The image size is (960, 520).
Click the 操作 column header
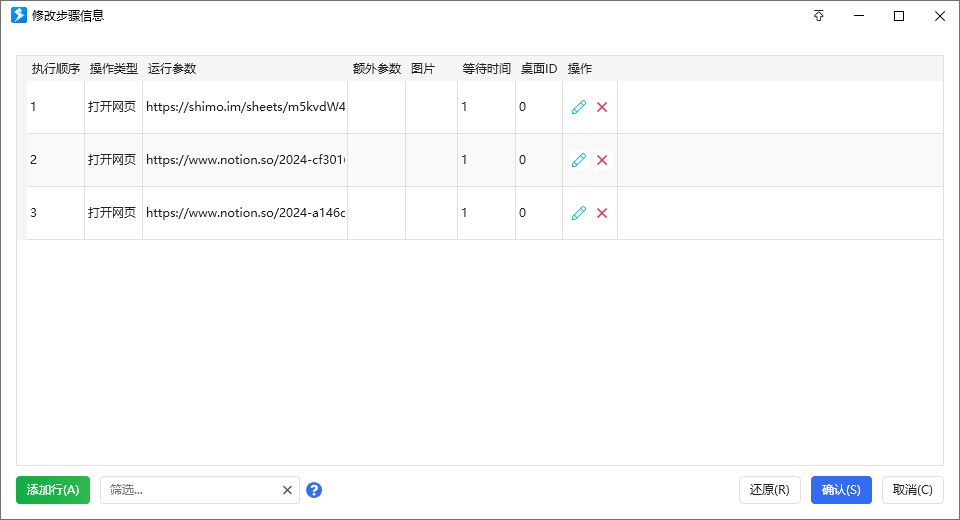point(579,69)
